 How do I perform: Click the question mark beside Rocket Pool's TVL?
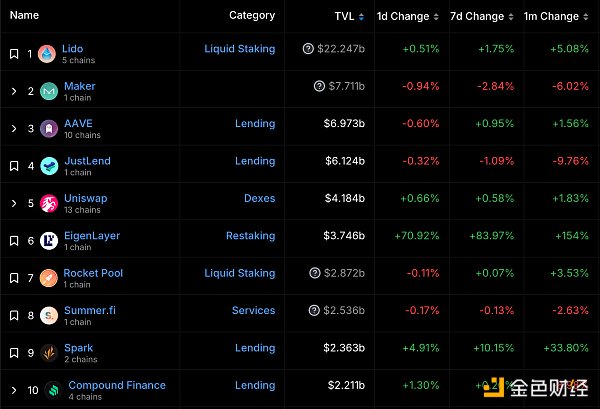coord(315,273)
